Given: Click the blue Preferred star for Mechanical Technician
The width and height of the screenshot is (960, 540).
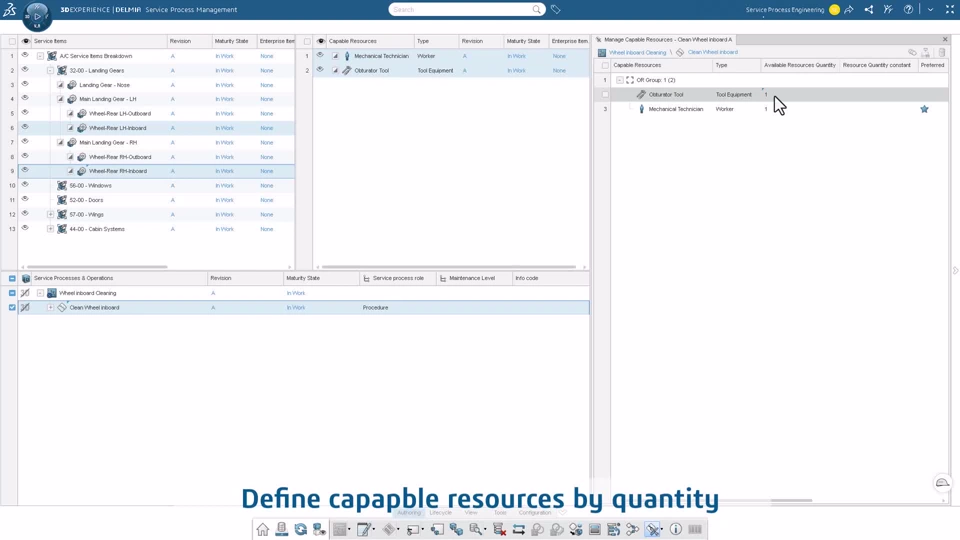Looking at the screenshot, I should 924,109.
